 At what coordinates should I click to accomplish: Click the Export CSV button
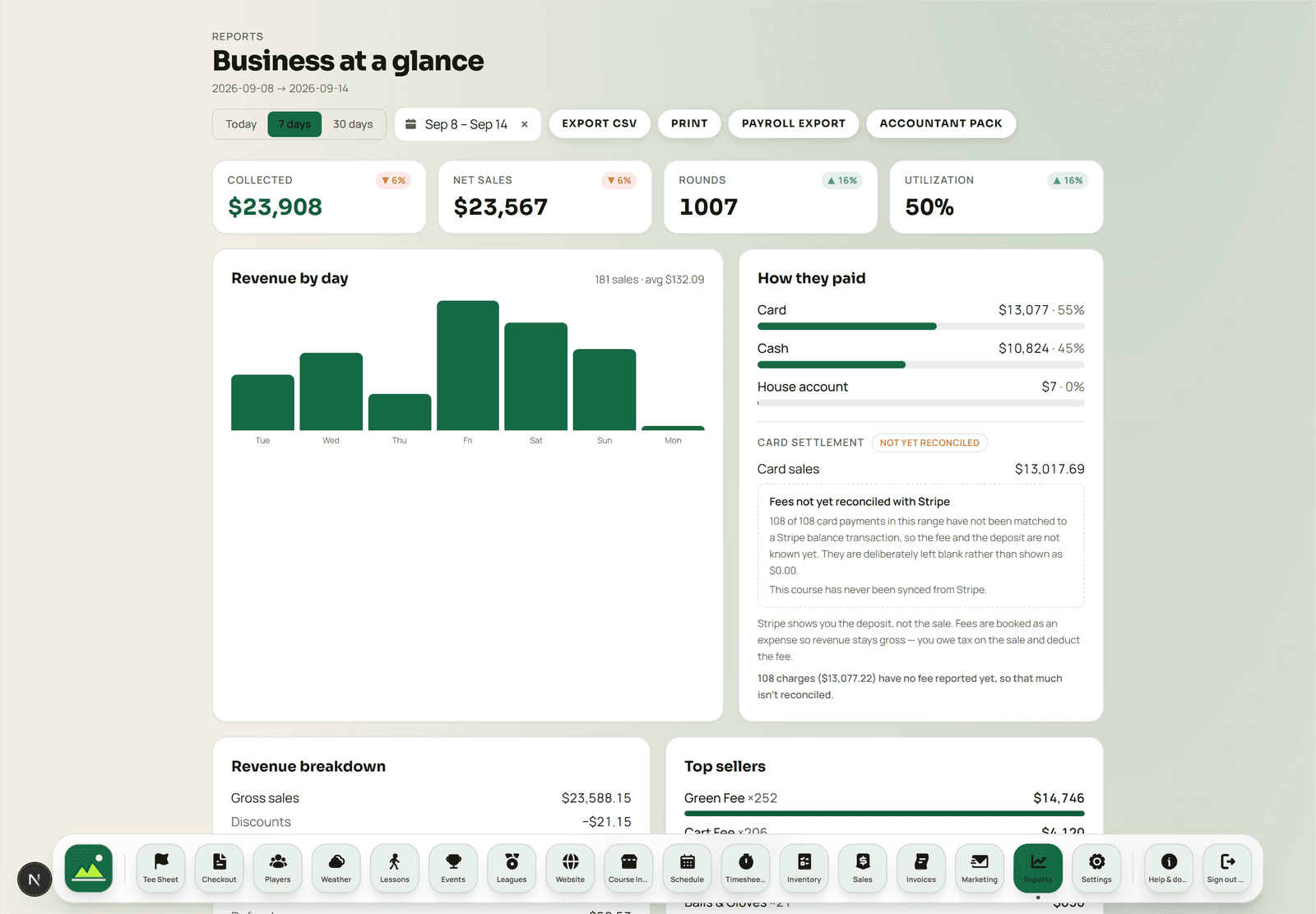point(600,123)
